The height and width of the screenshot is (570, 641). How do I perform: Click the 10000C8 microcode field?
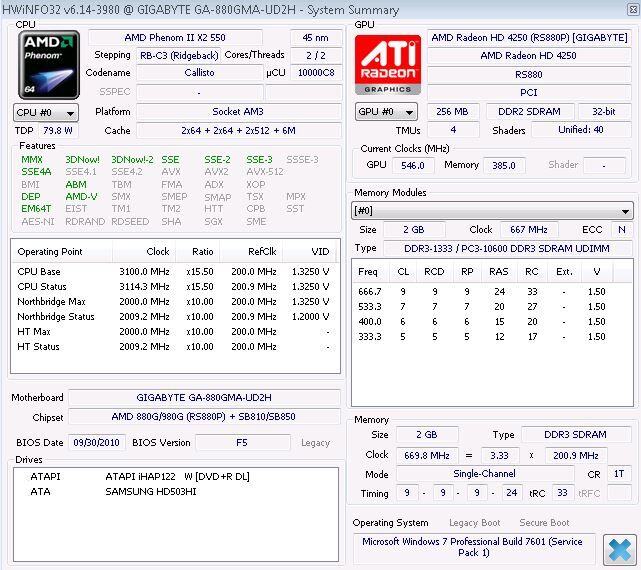point(316,73)
